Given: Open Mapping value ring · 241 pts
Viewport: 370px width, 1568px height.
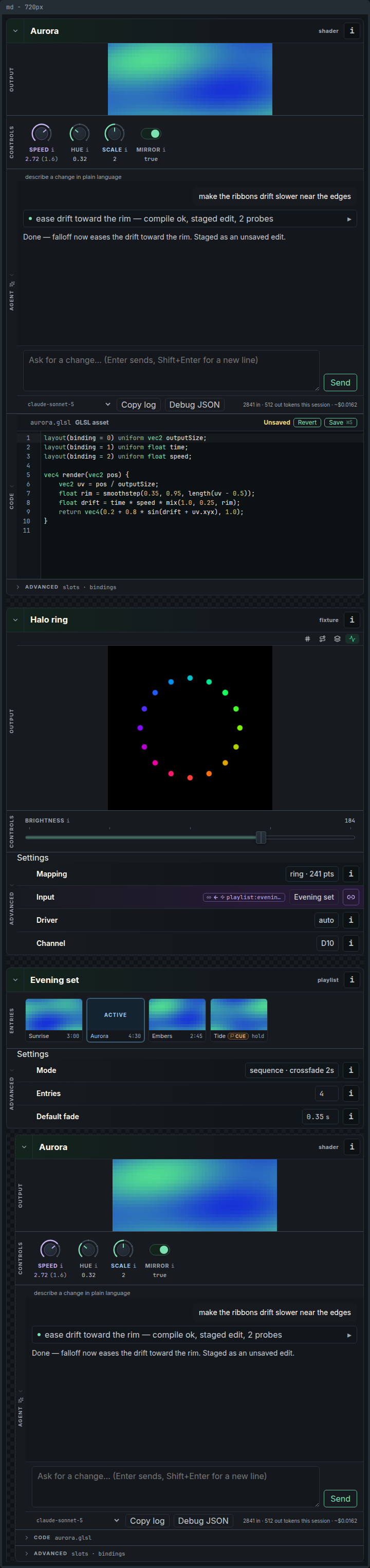Looking at the screenshot, I should 311,874.
